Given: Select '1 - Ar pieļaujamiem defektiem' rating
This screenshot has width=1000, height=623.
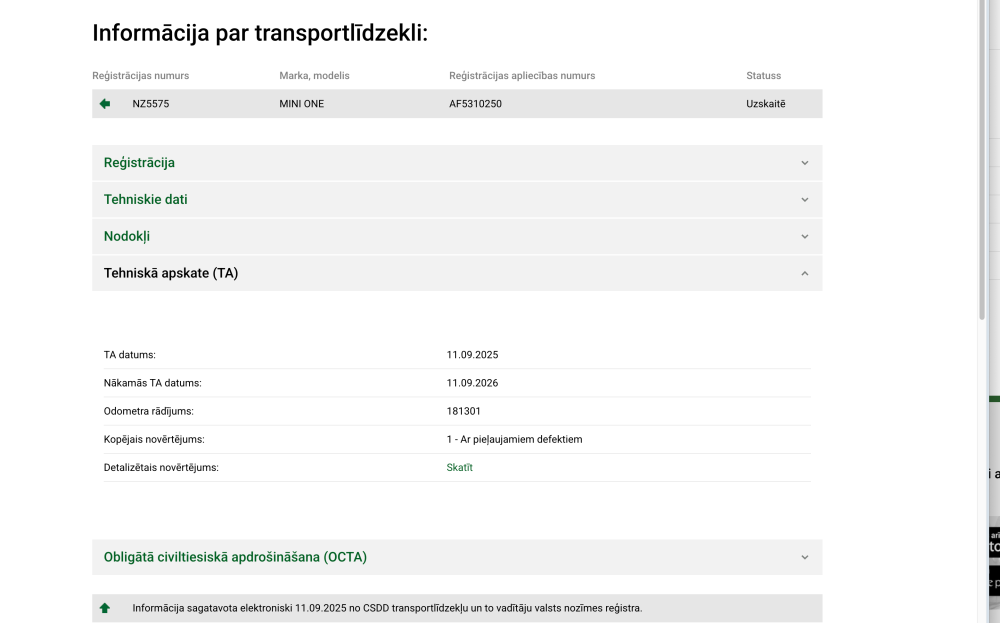Looking at the screenshot, I should (514, 439).
